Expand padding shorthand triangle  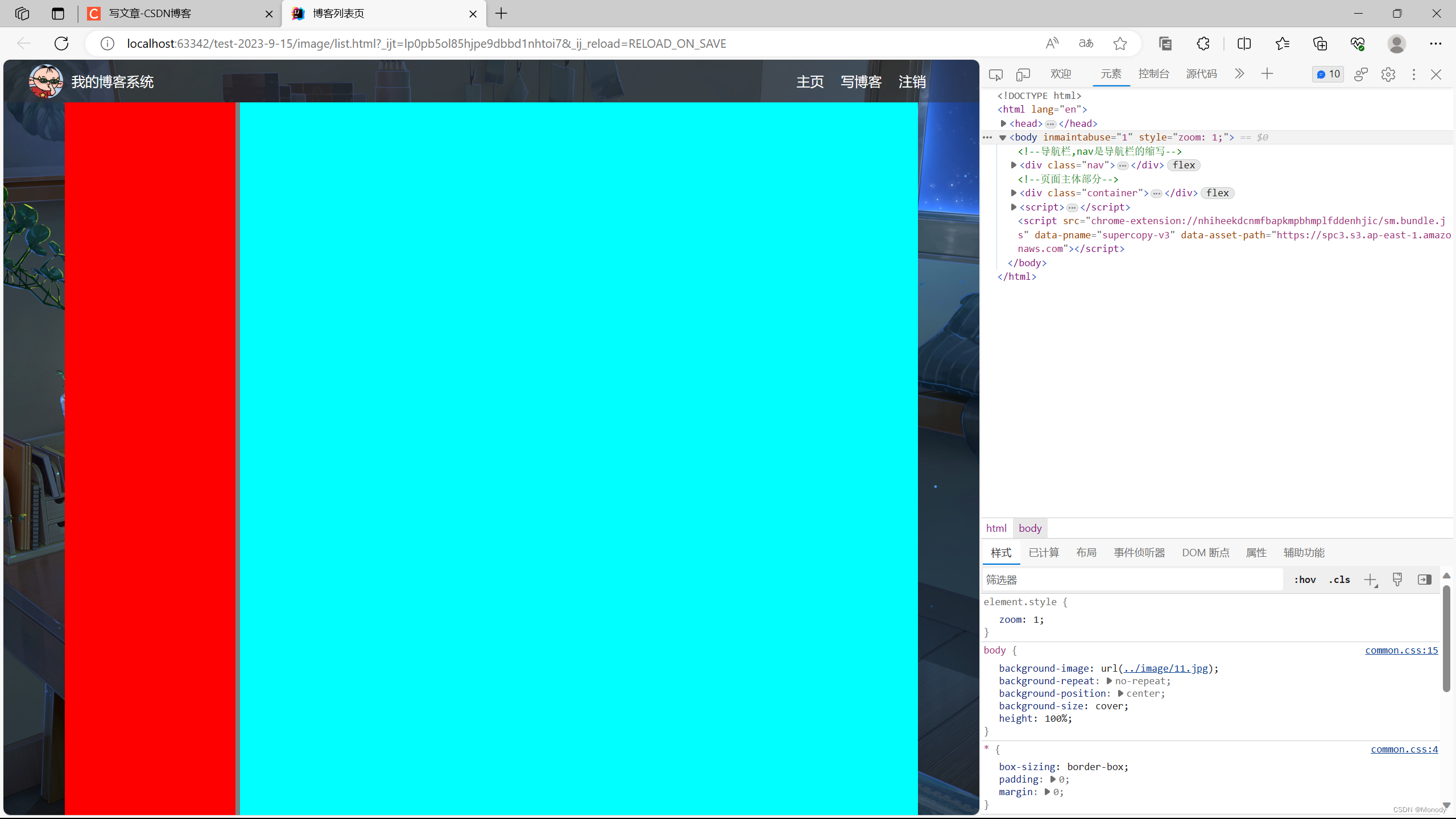pyautogui.click(x=1053, y=780)
